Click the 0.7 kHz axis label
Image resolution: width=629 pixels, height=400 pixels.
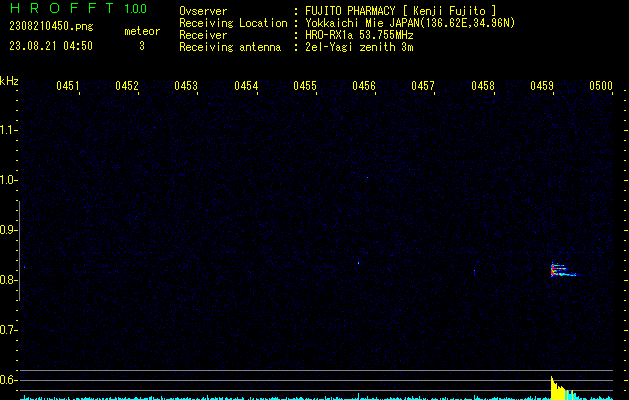[x=8, y=330]
